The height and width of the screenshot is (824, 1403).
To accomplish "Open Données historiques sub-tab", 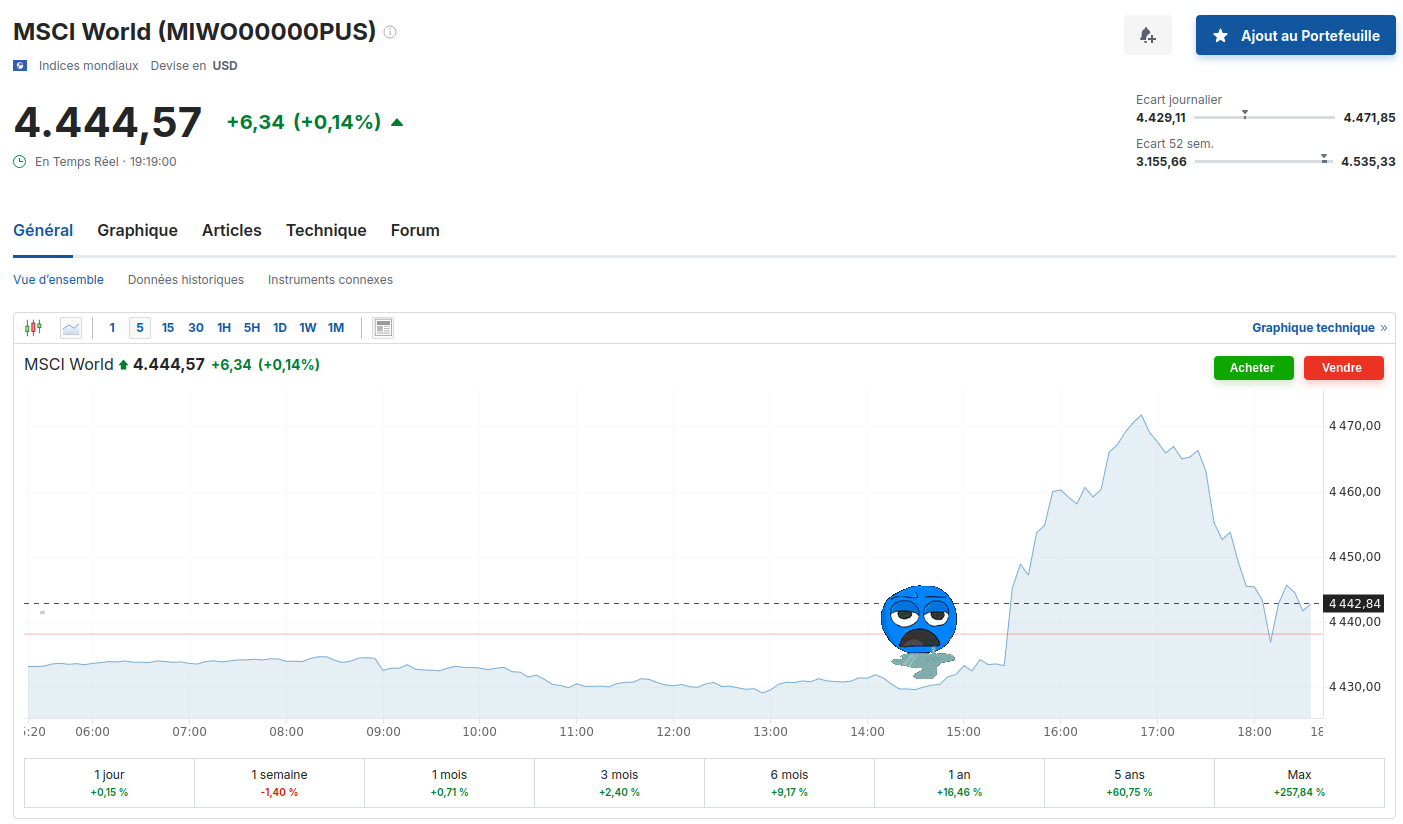I will (x=186, y=280).
